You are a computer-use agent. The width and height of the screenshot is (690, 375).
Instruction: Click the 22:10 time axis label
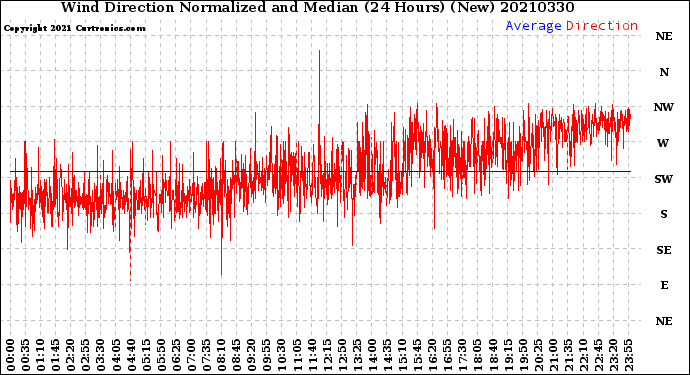click(x=583, y=355)
